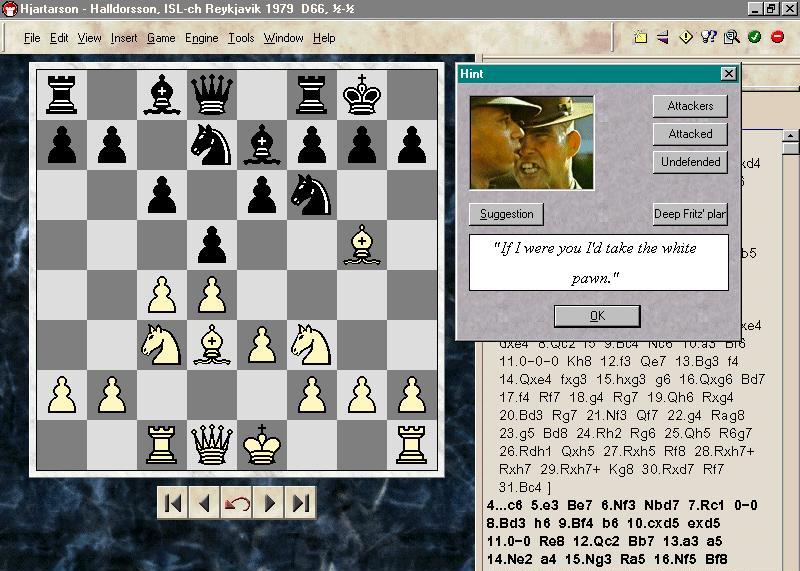
Task: Click the magnifier search icon in toolbar
Action: point(731,38)
